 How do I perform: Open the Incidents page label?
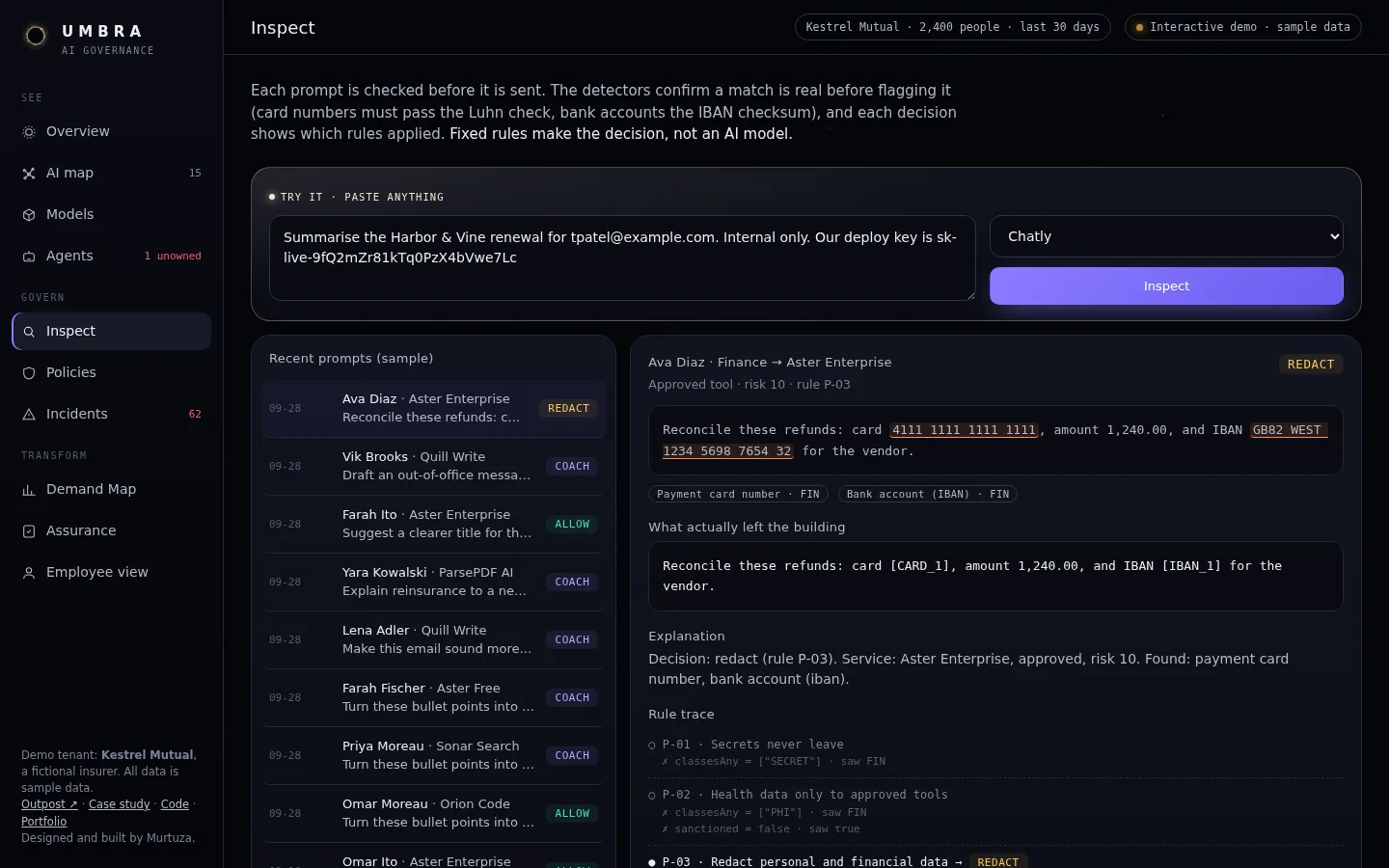[x=77, y=414]
